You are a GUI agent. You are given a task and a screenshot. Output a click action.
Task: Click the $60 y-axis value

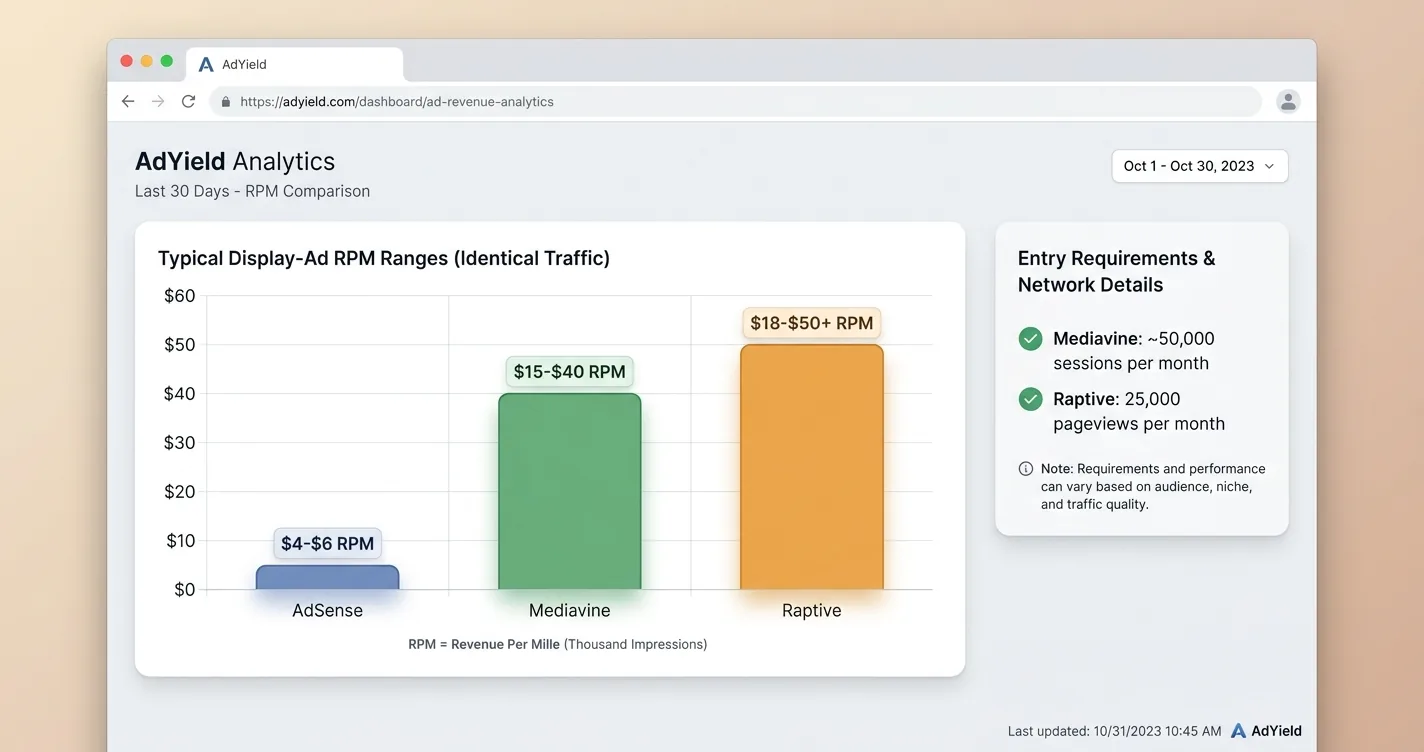tap(179, 296)
